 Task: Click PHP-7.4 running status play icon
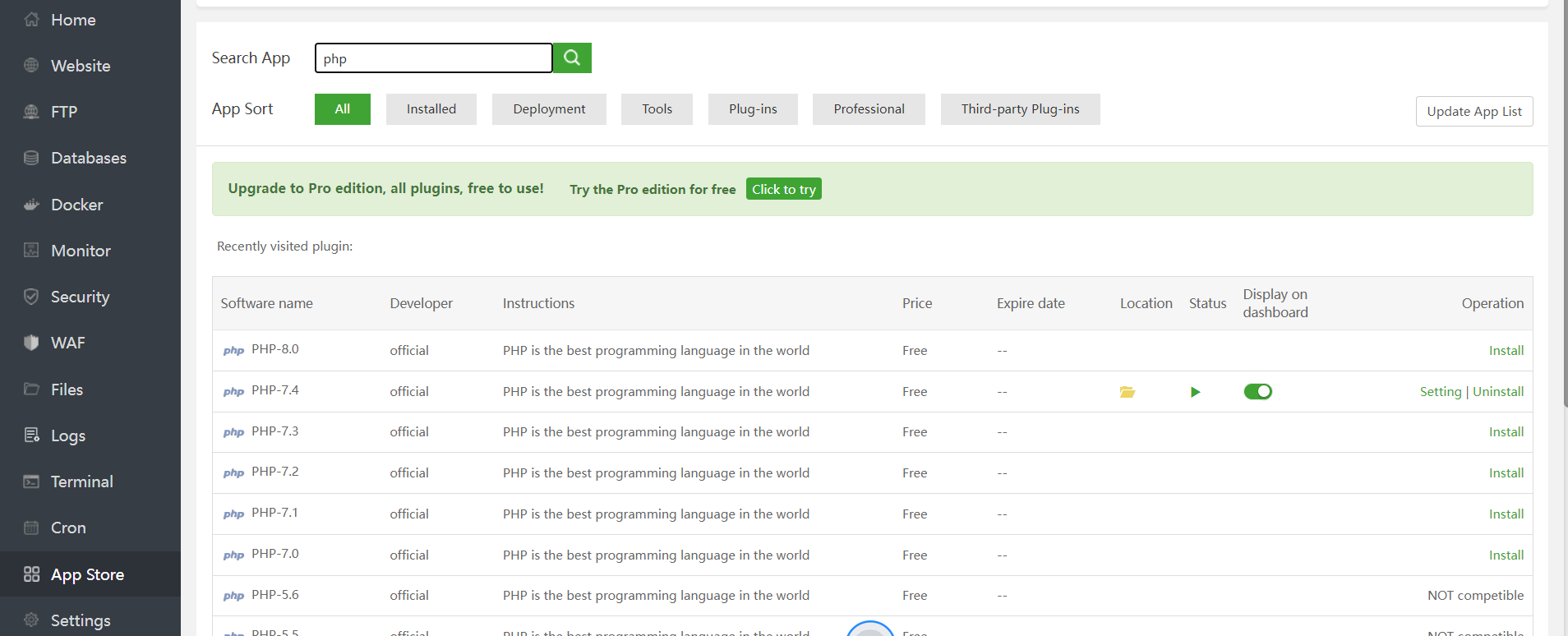(x=1195, y=392)
